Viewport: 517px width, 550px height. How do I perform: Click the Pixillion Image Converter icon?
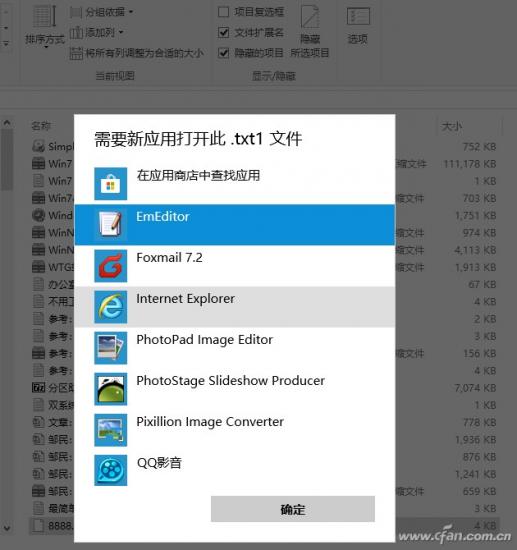pyautogui.click(x=110, y=430)
